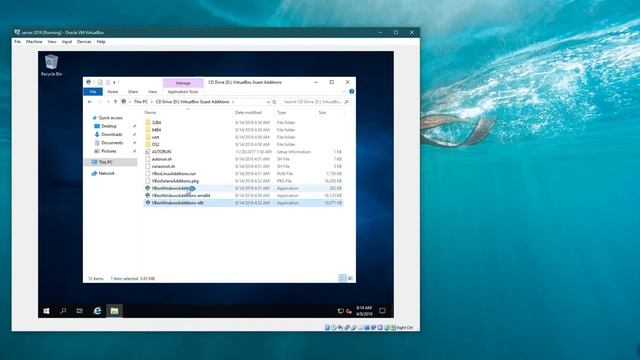Click This PC in the address breadcrumb

pos(141,102)
